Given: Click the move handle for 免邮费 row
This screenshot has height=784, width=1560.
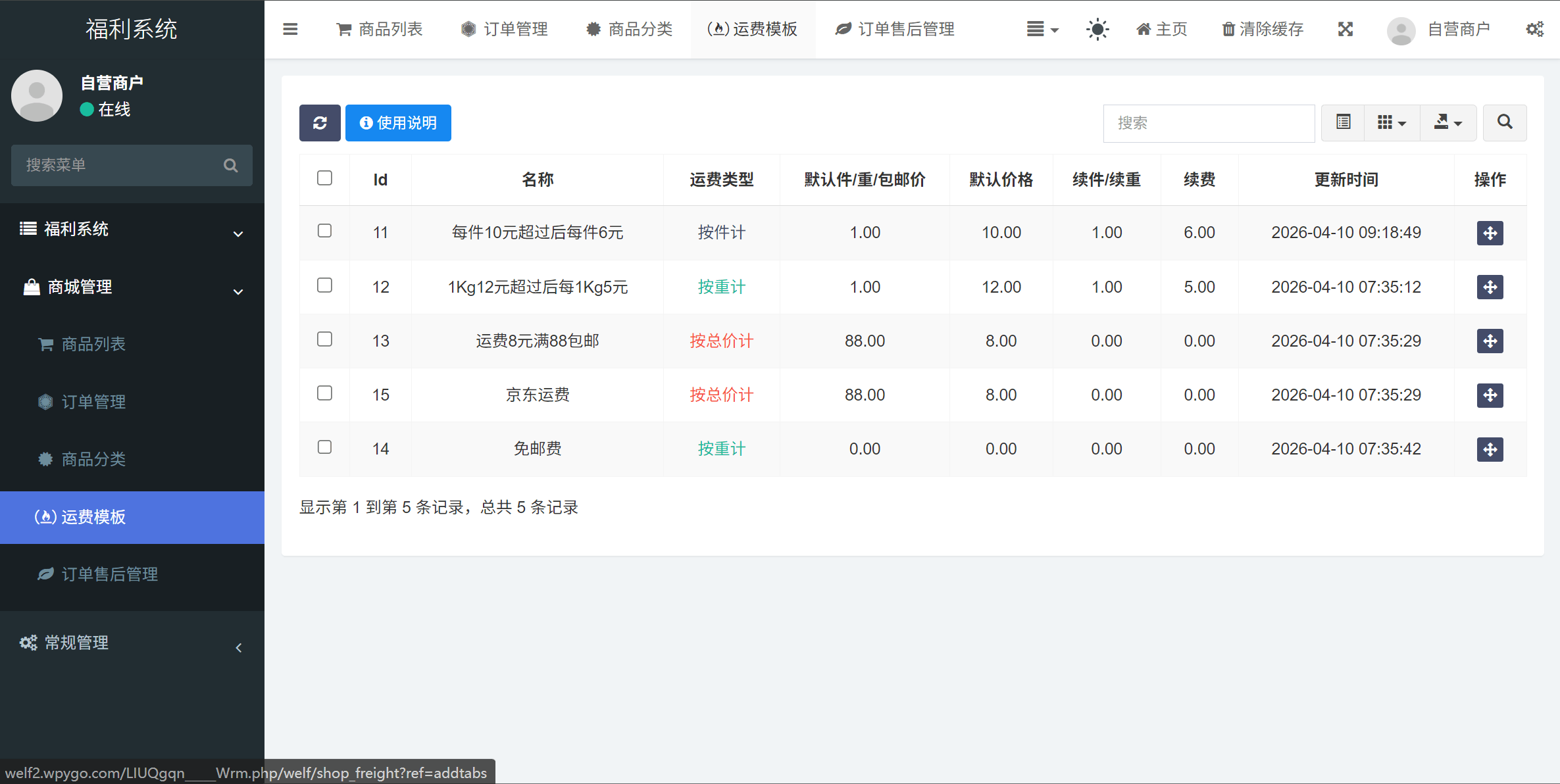Looking at the screenshot, I should pyautogui.click(x=1490, y=449).
